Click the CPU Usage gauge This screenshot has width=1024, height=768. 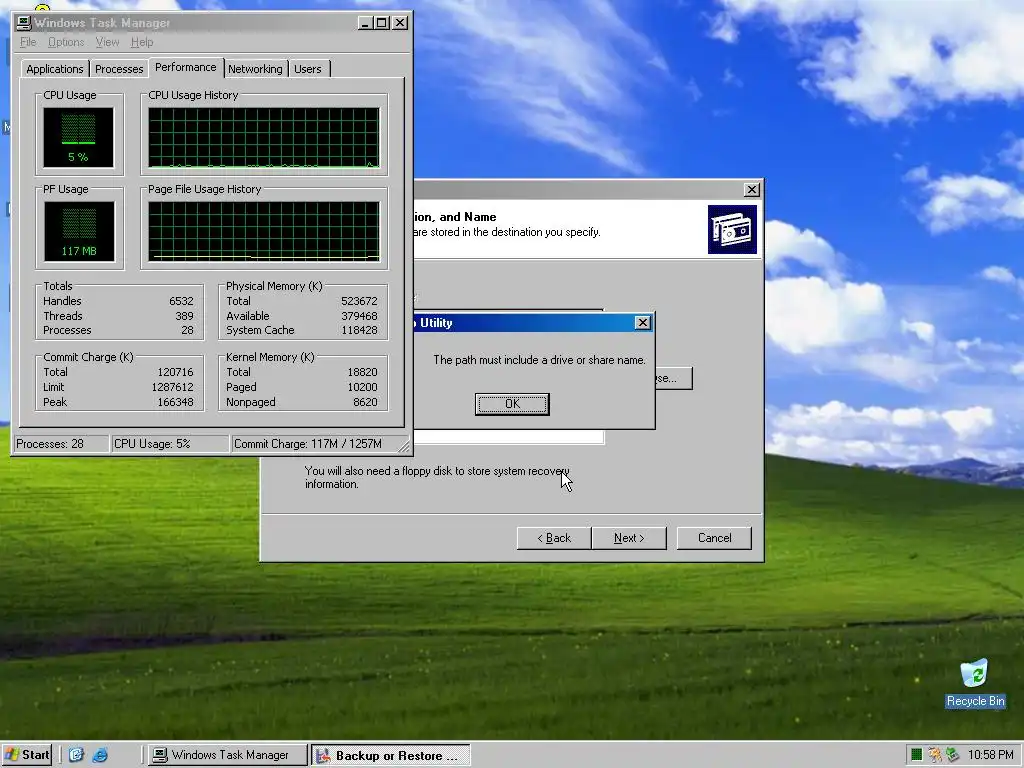78,138
